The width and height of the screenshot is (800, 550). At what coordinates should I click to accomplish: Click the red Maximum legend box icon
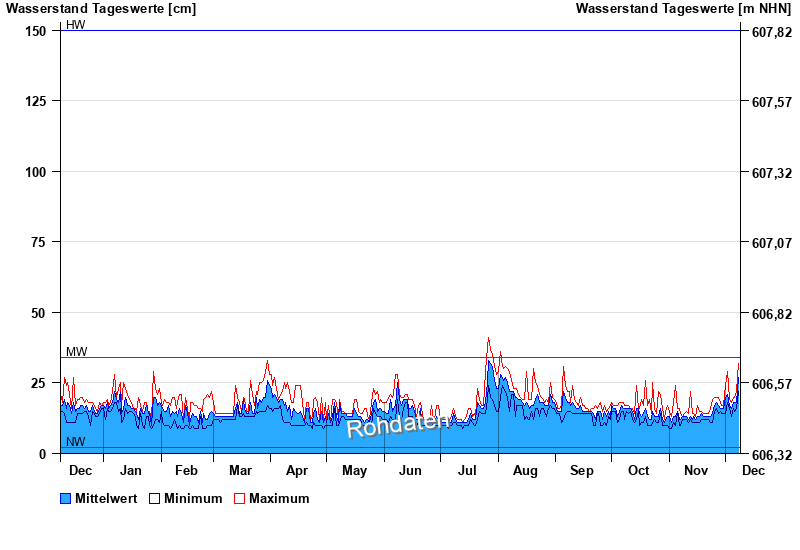point(239,498)
